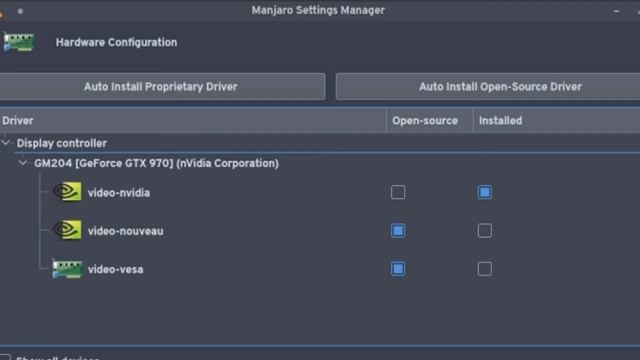The width and height of the screenshot is (640, 360).
Task: Toggle Open-source checkbox for video-nvidia
Action: click(398, 192)
